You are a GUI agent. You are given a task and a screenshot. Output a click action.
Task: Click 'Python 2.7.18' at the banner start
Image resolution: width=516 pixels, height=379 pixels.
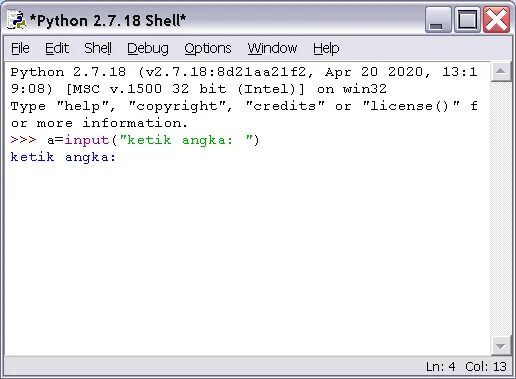click(68, 72)
